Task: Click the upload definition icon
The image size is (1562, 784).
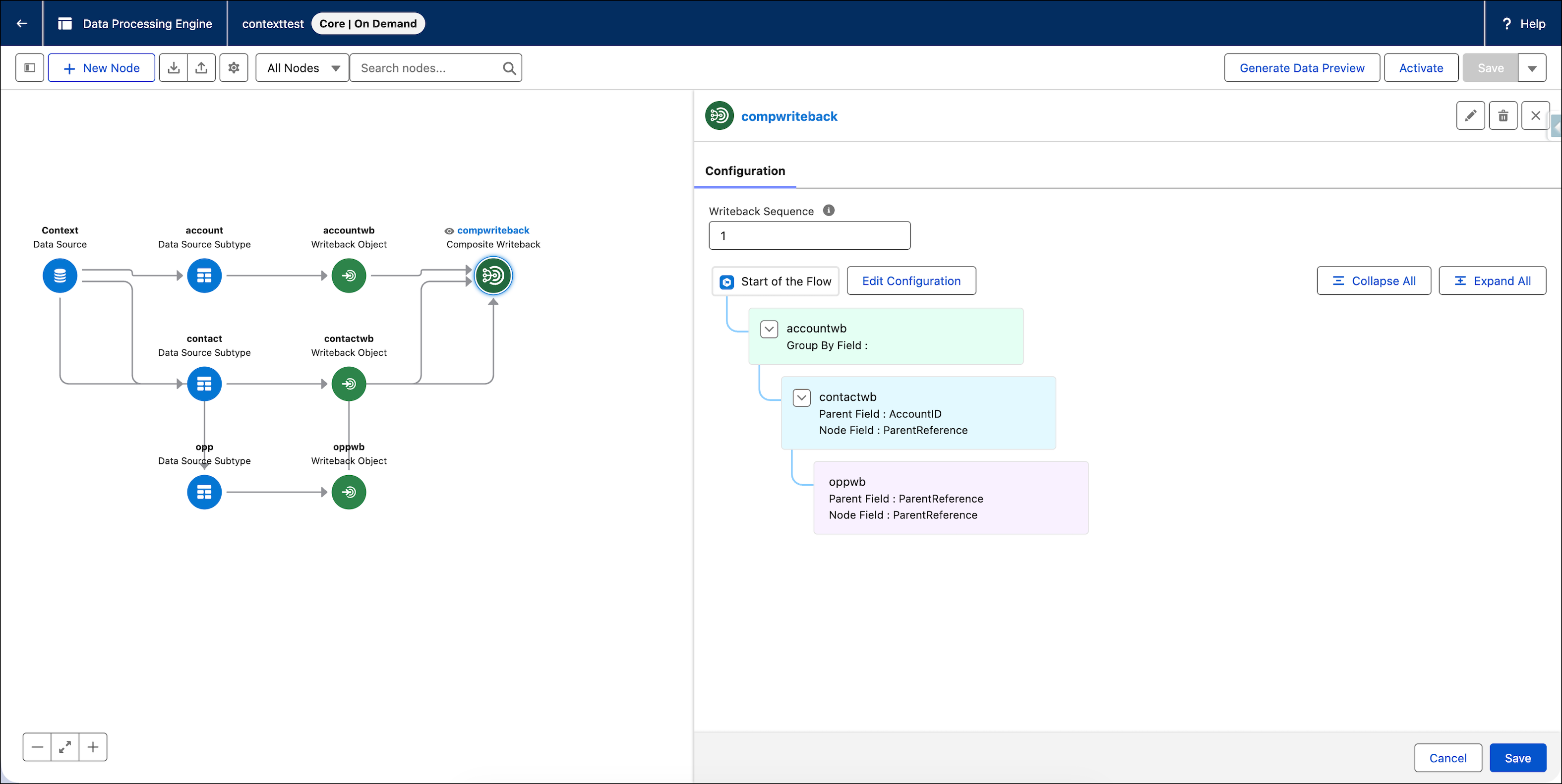Action: pos(201,68)
